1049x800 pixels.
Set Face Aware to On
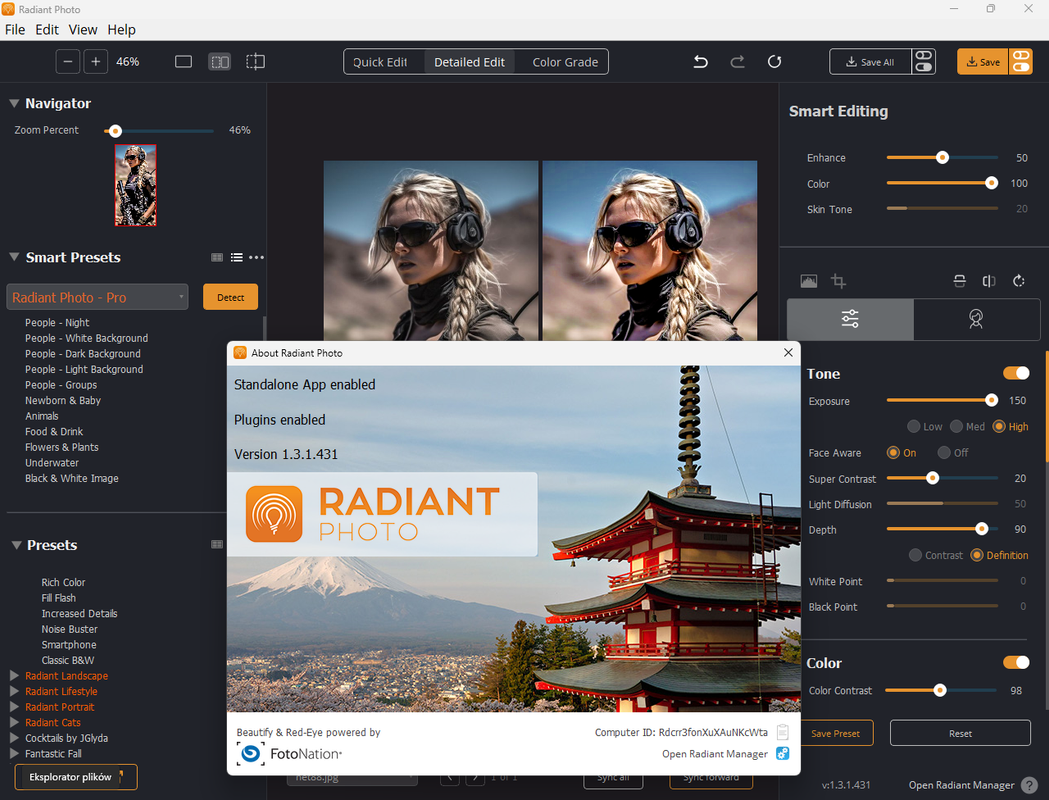click(893, 453)
